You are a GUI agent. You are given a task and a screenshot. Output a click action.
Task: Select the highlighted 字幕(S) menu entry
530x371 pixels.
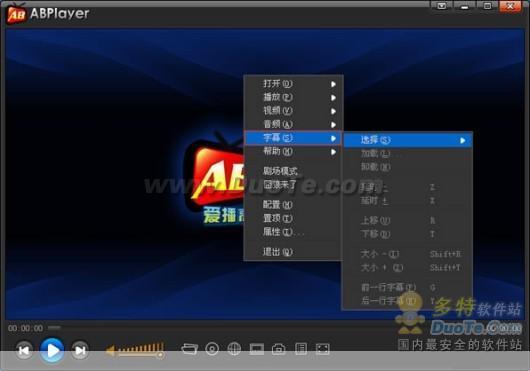[293, 138]
